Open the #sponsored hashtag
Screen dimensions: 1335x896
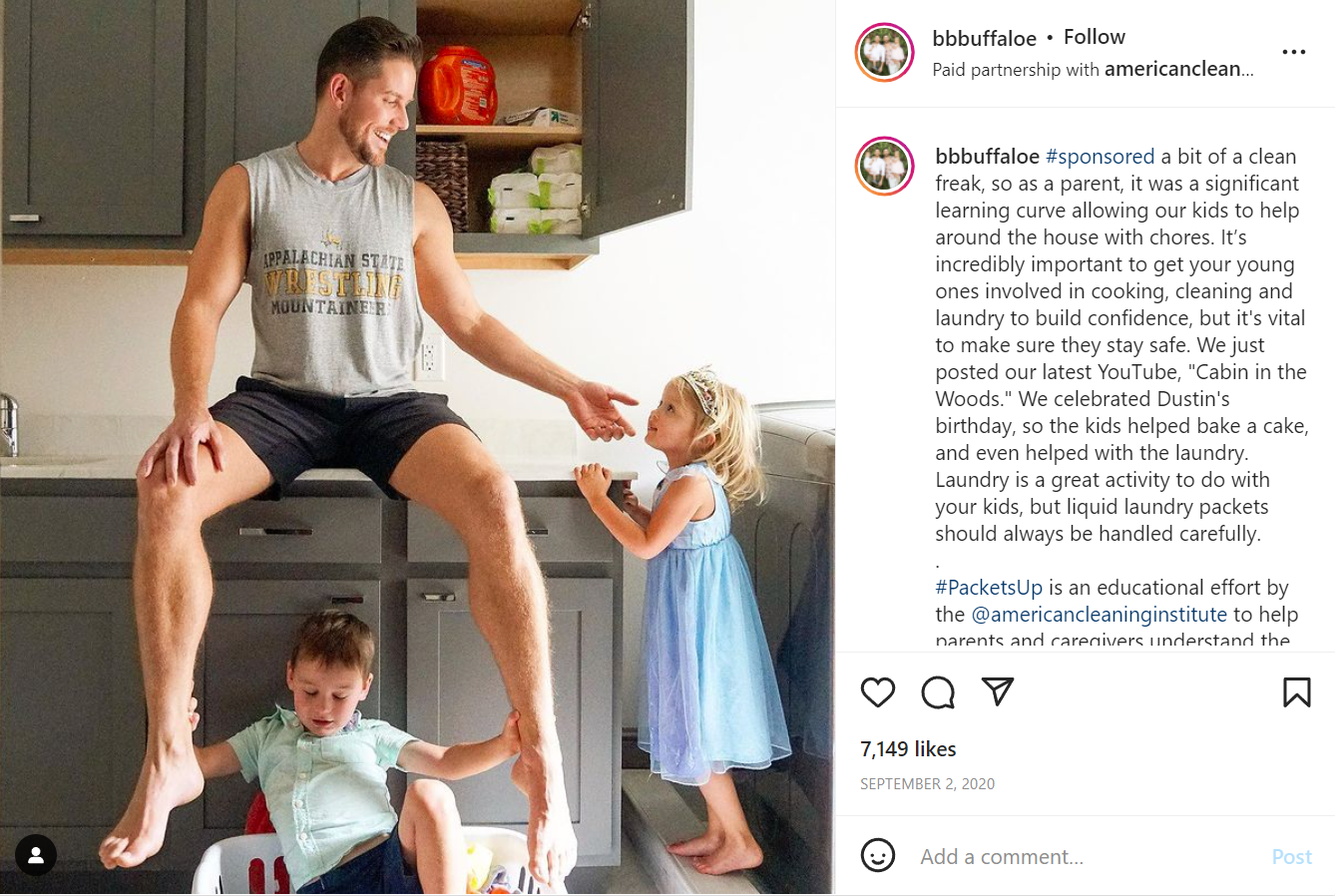[1100, 157]
